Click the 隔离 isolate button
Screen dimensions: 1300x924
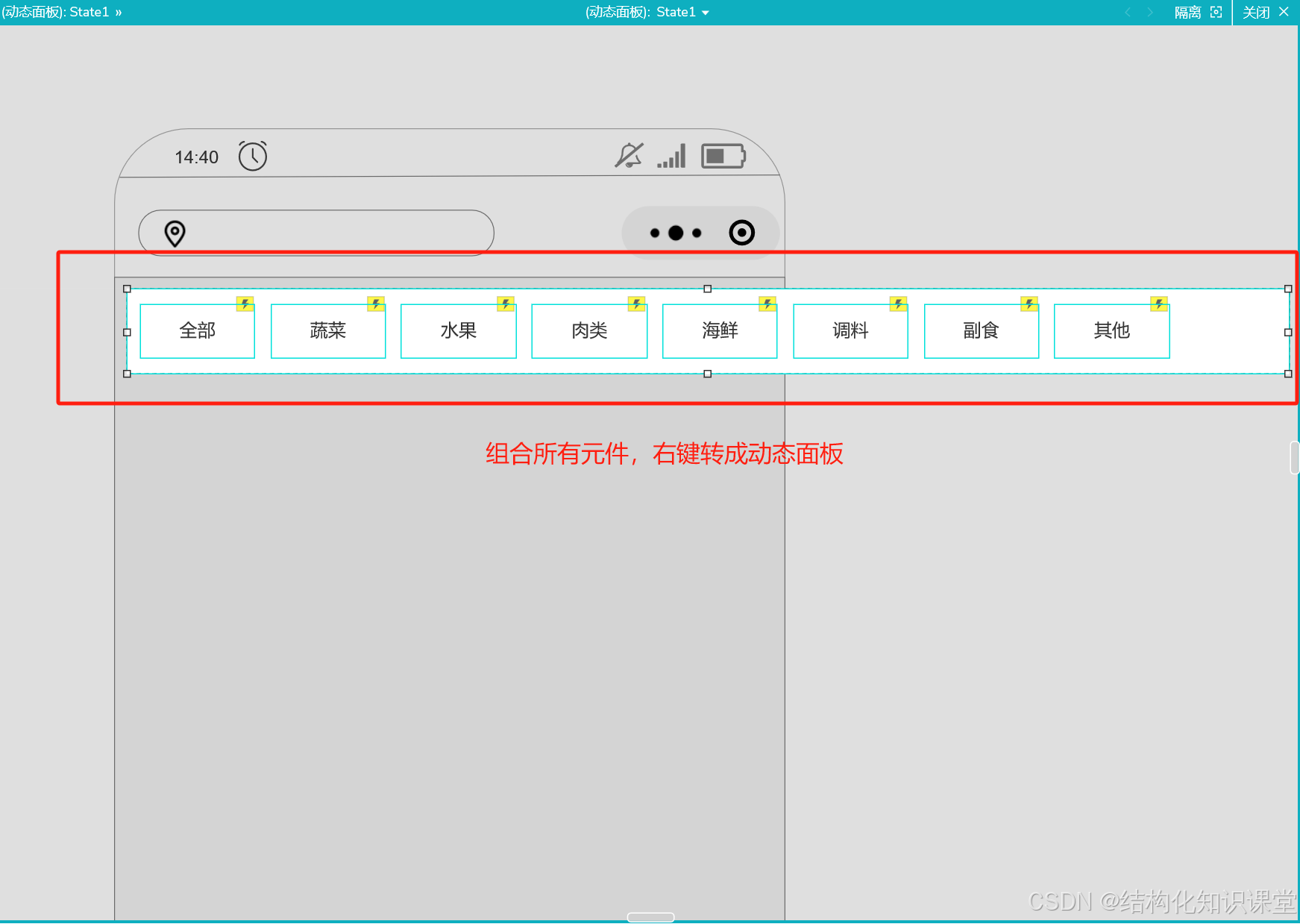(1198, 13)
